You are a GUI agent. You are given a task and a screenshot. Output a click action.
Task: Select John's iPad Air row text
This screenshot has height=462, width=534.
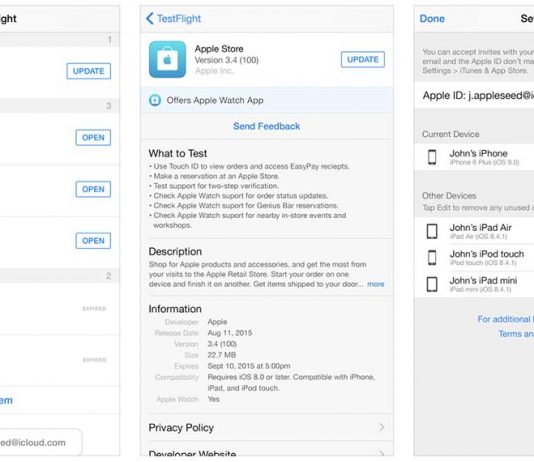pyautogui.click(x=480, y=227)
